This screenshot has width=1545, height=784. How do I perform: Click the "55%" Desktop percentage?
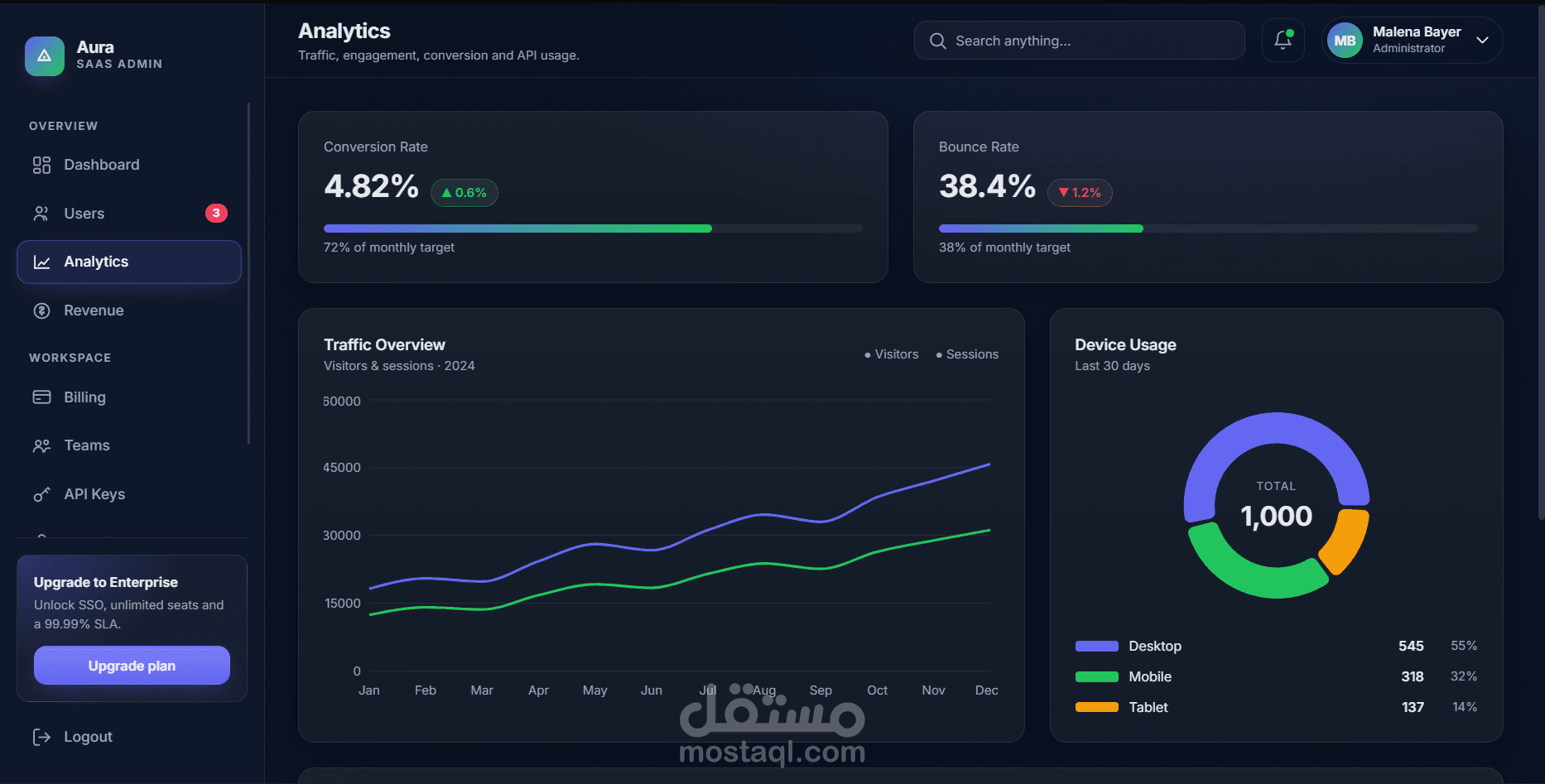point(1464,646)
